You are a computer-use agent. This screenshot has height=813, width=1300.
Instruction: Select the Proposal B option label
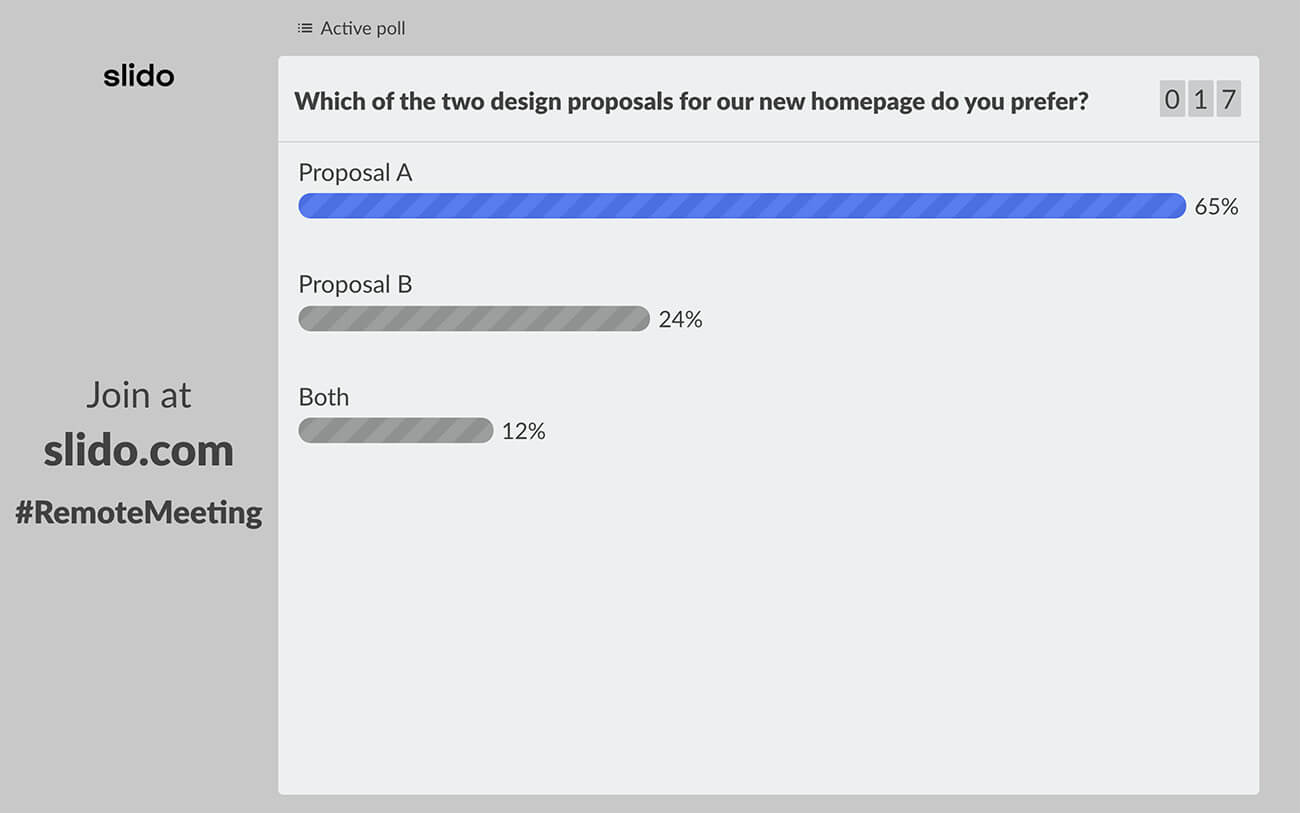pos(355,284)
